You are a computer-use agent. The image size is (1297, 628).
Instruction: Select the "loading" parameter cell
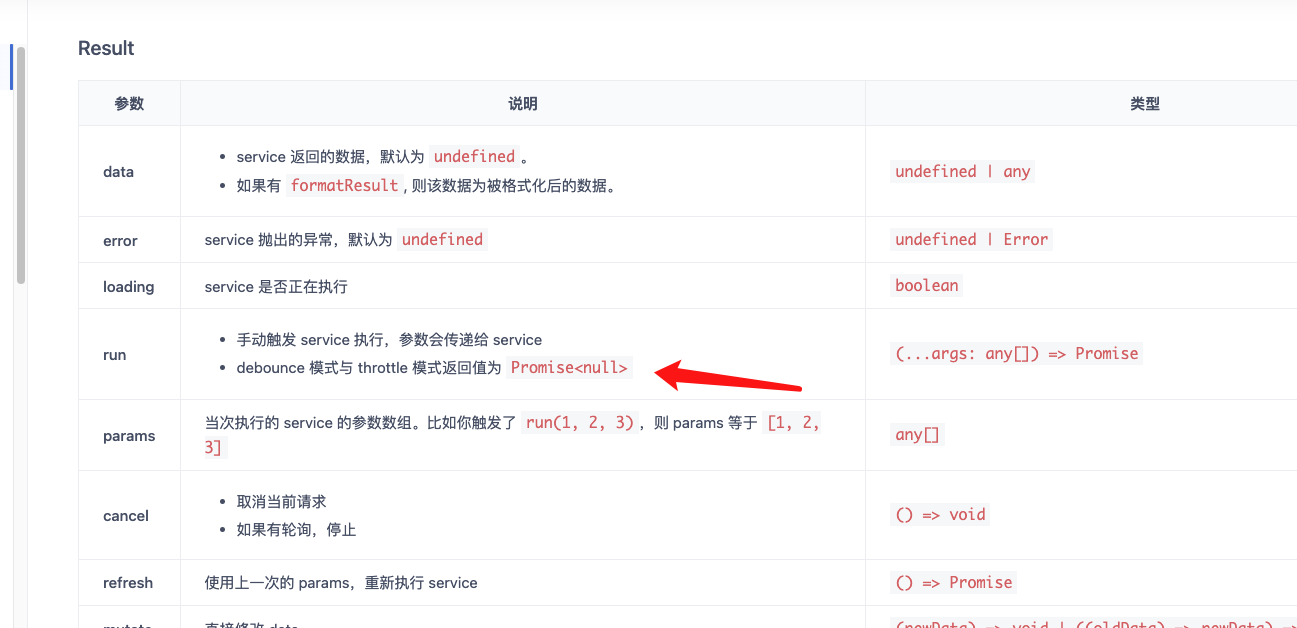129,286
